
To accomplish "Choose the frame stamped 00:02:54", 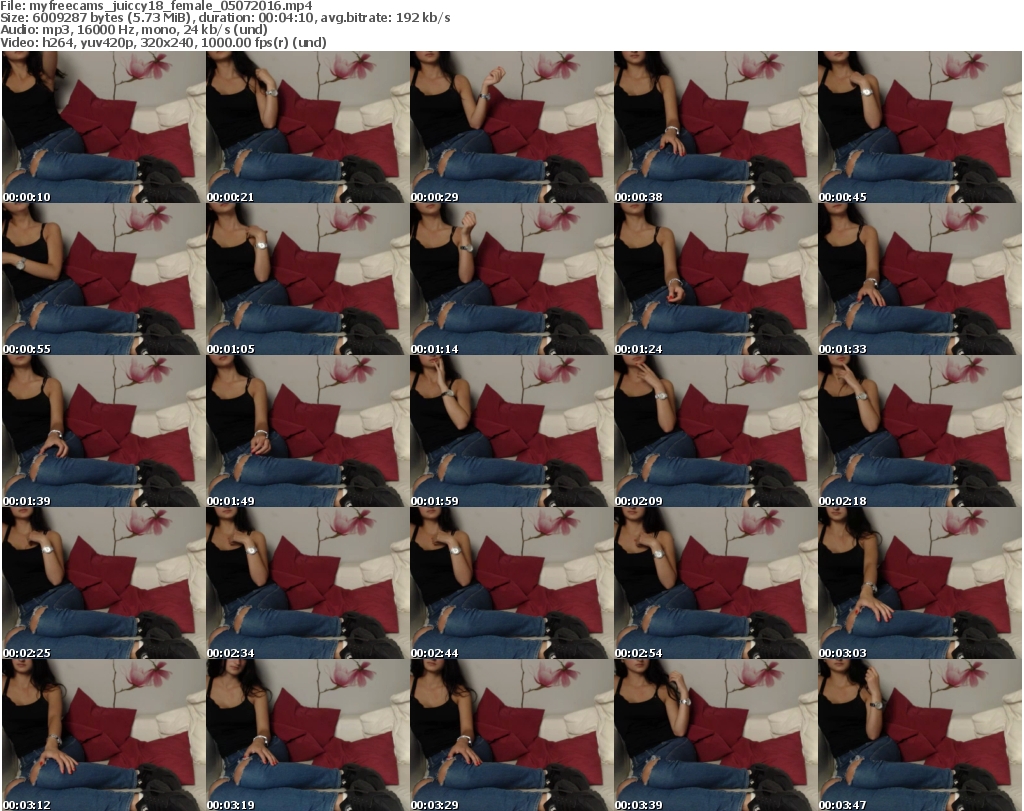I will [x=715, y=583].
